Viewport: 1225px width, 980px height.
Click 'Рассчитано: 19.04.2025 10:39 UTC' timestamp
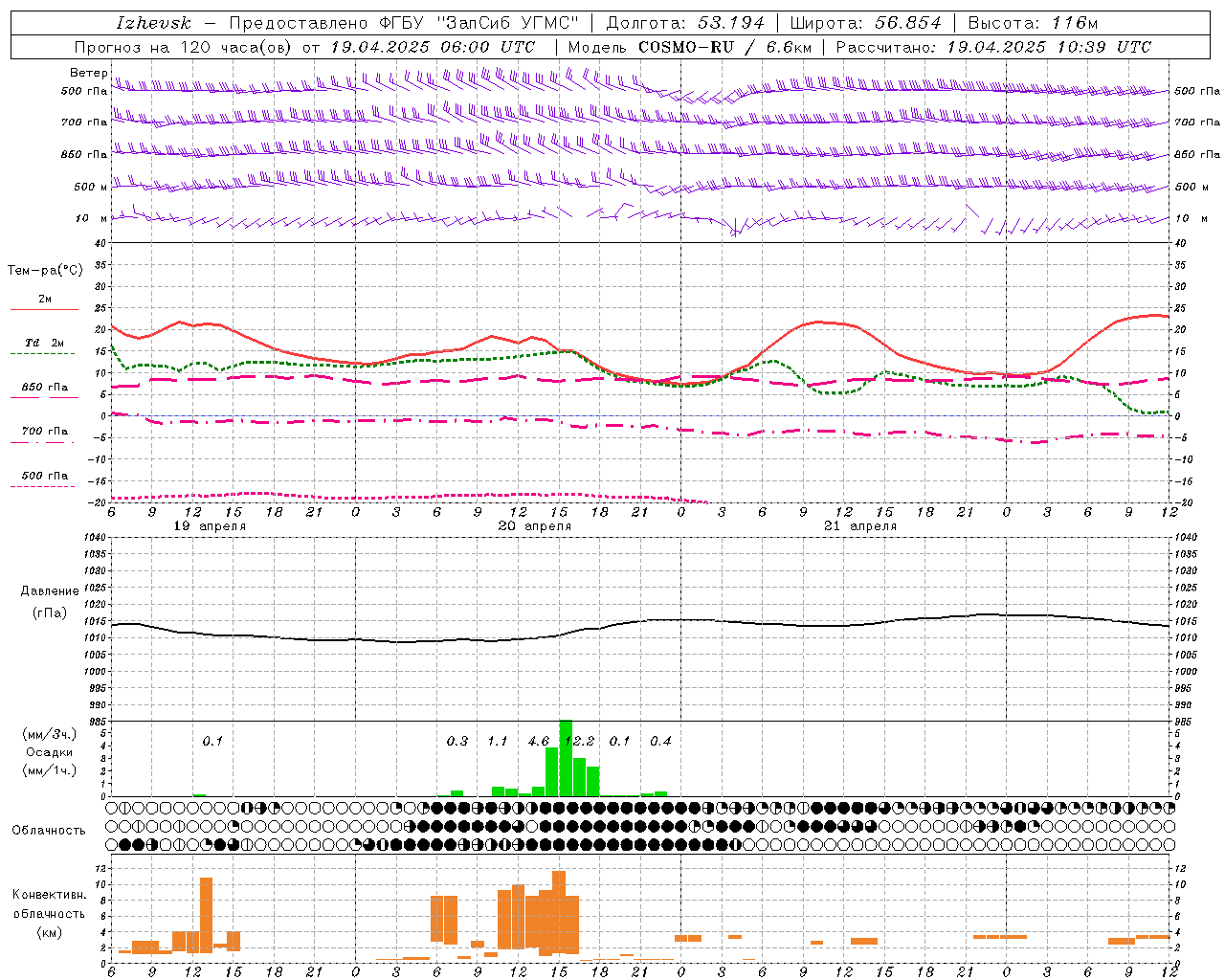click(x=993, y=47)
